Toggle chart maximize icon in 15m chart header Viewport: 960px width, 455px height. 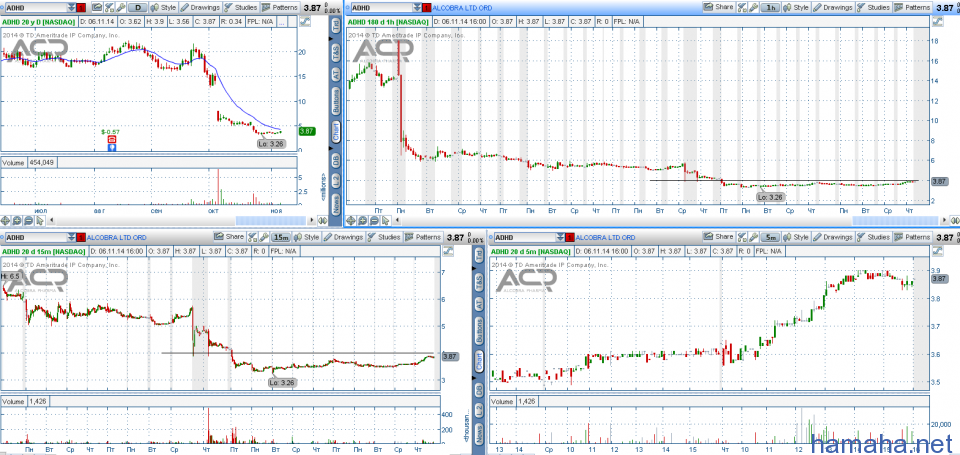pos(448,250)
